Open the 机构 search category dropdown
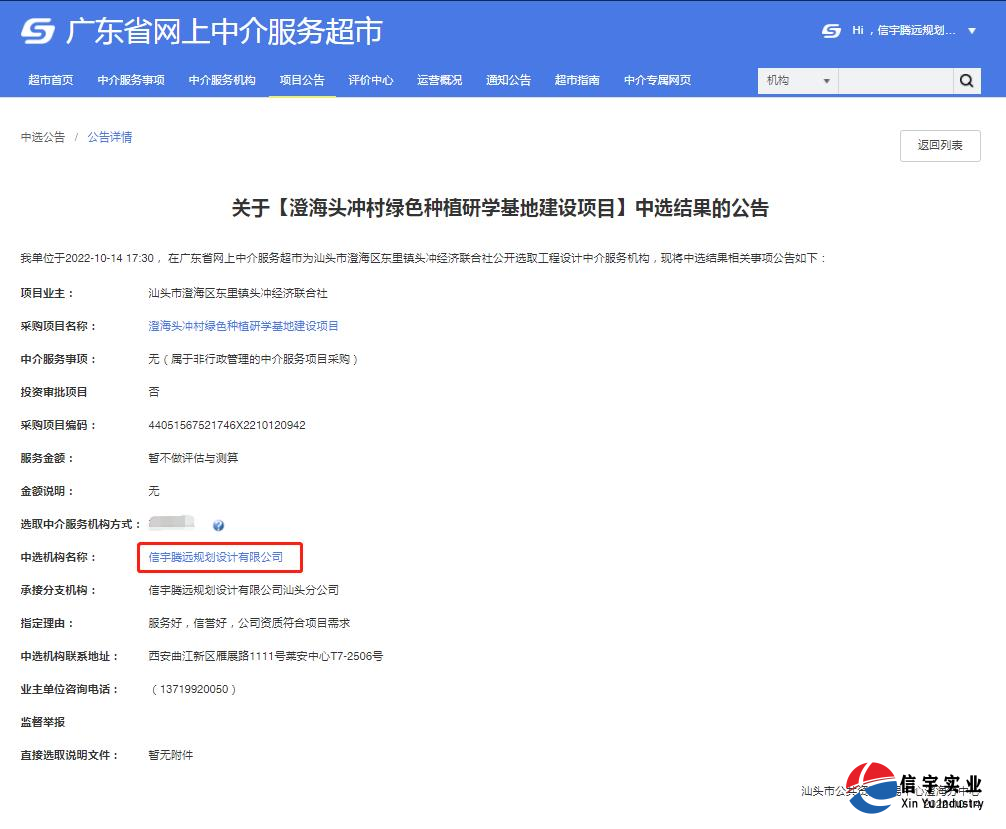 tap(797, 80)
